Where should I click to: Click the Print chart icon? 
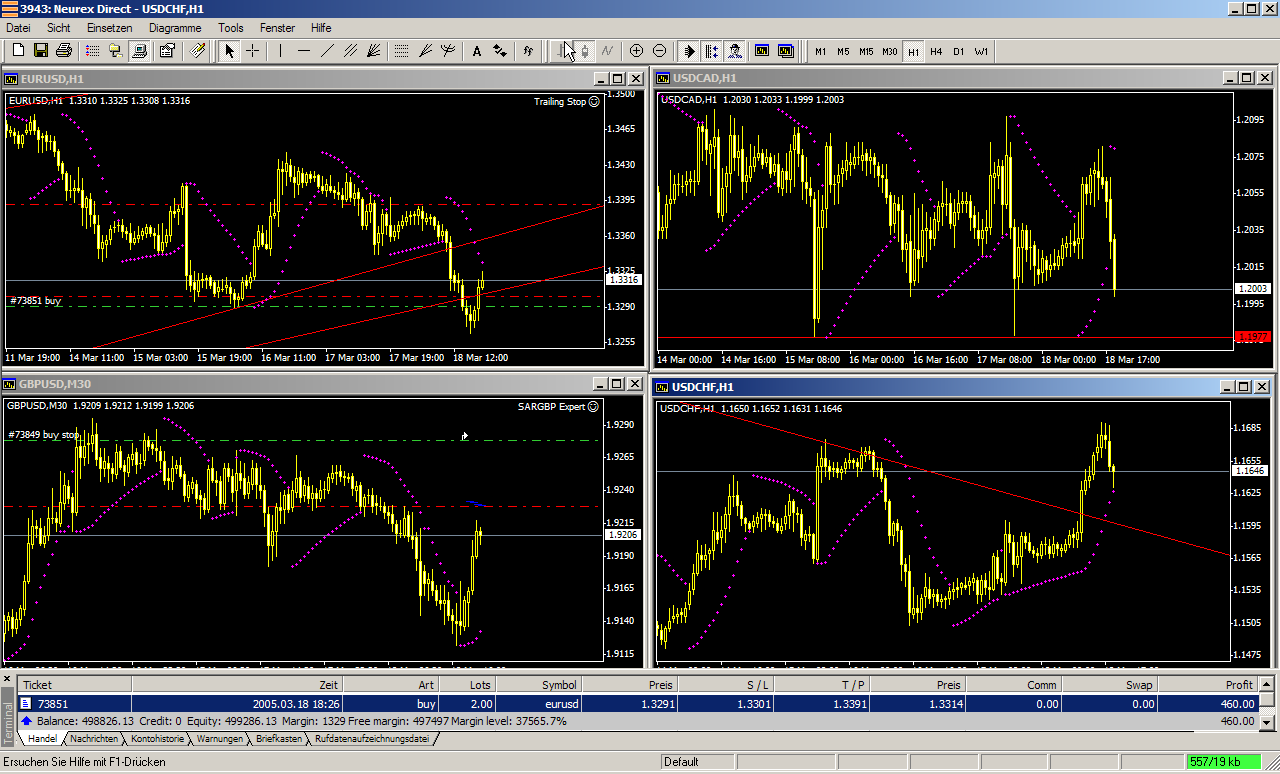pos(64,50)
